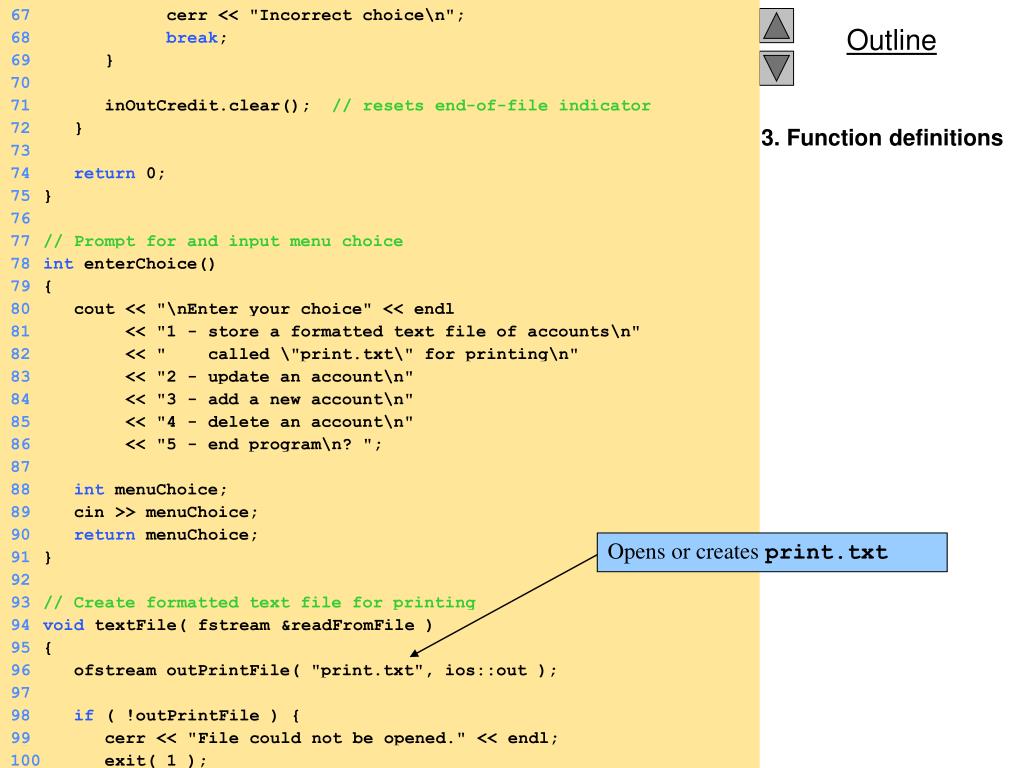
Task: Click the line 'return menuChoice;'
Action: (x=166, y=535)
